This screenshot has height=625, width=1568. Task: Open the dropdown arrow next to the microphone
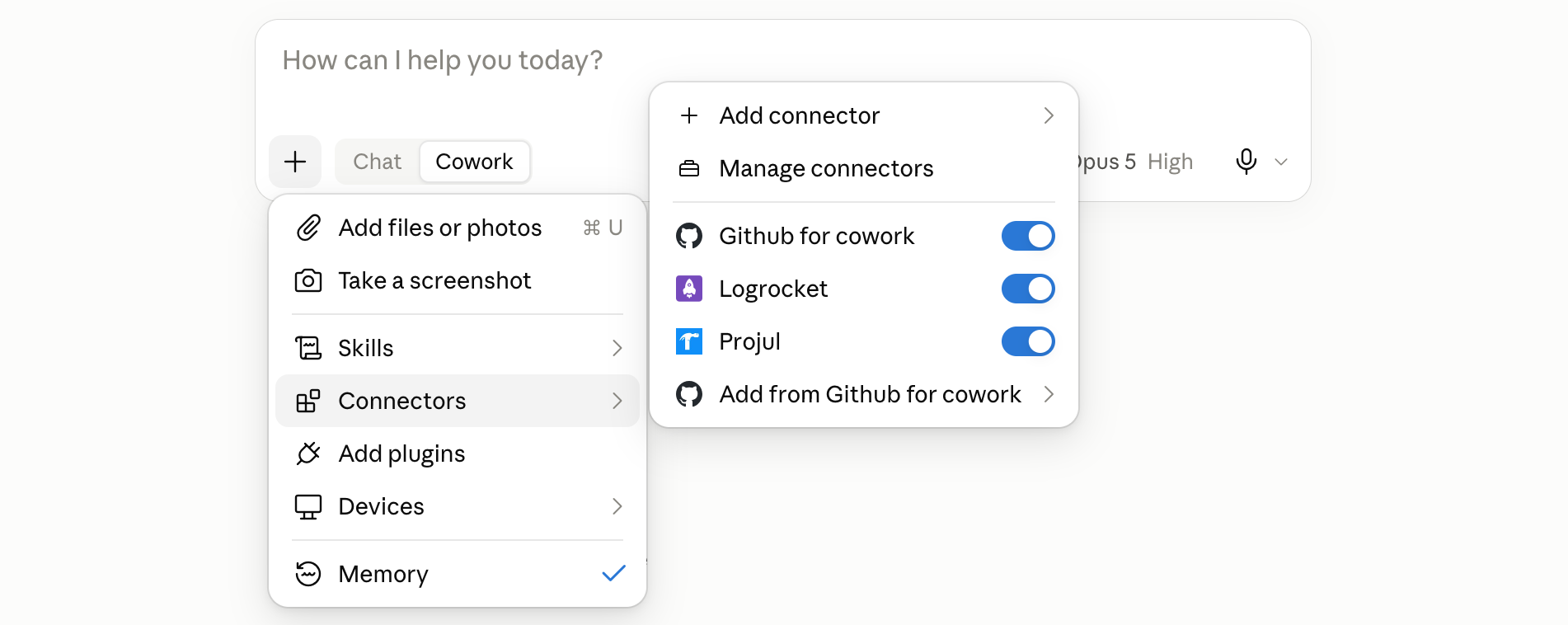tap(1281, 162)
